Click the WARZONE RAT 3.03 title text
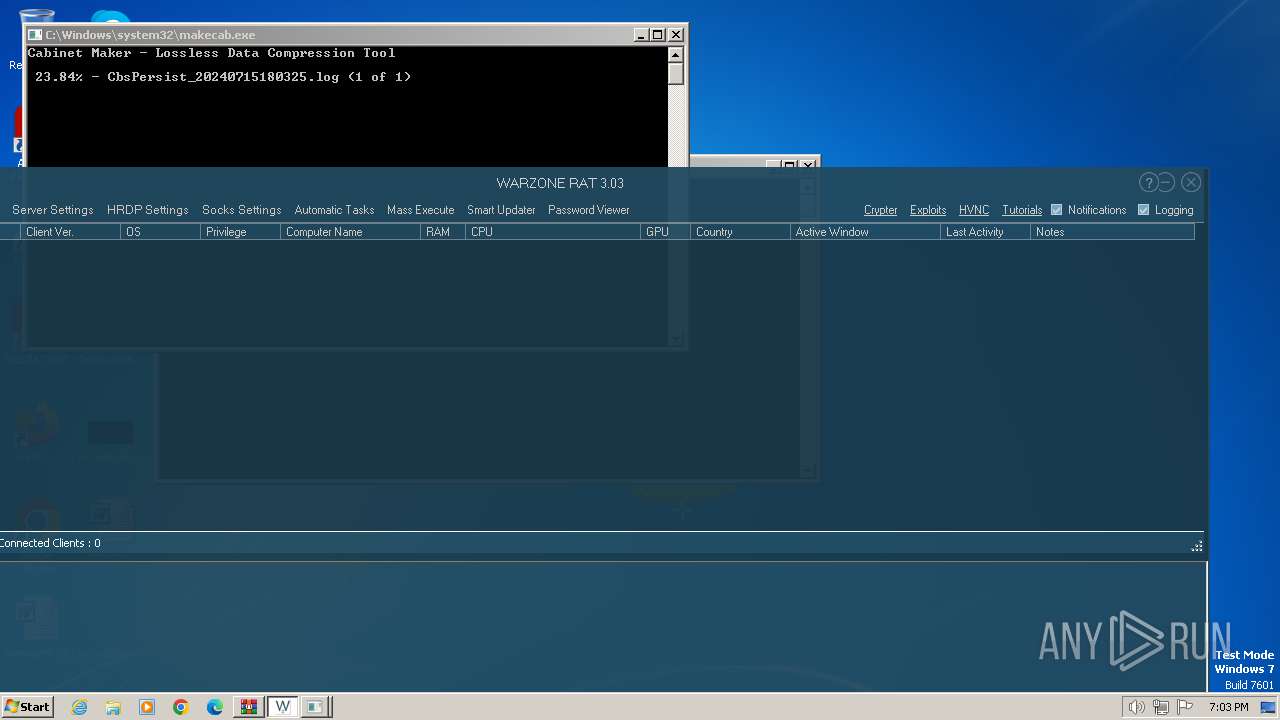This screenshot has width=1280, height=720. pyautogui.click(x=560, y=183)
